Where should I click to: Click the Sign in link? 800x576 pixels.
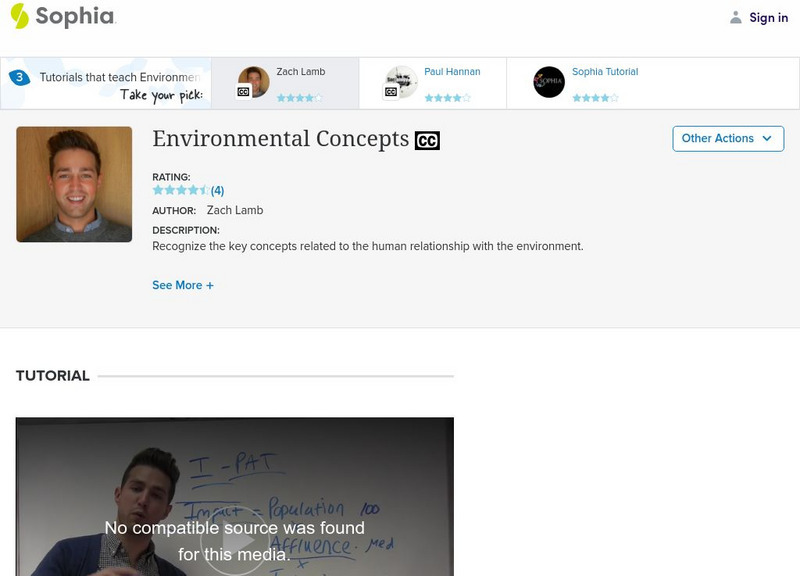tap(768, 17)
